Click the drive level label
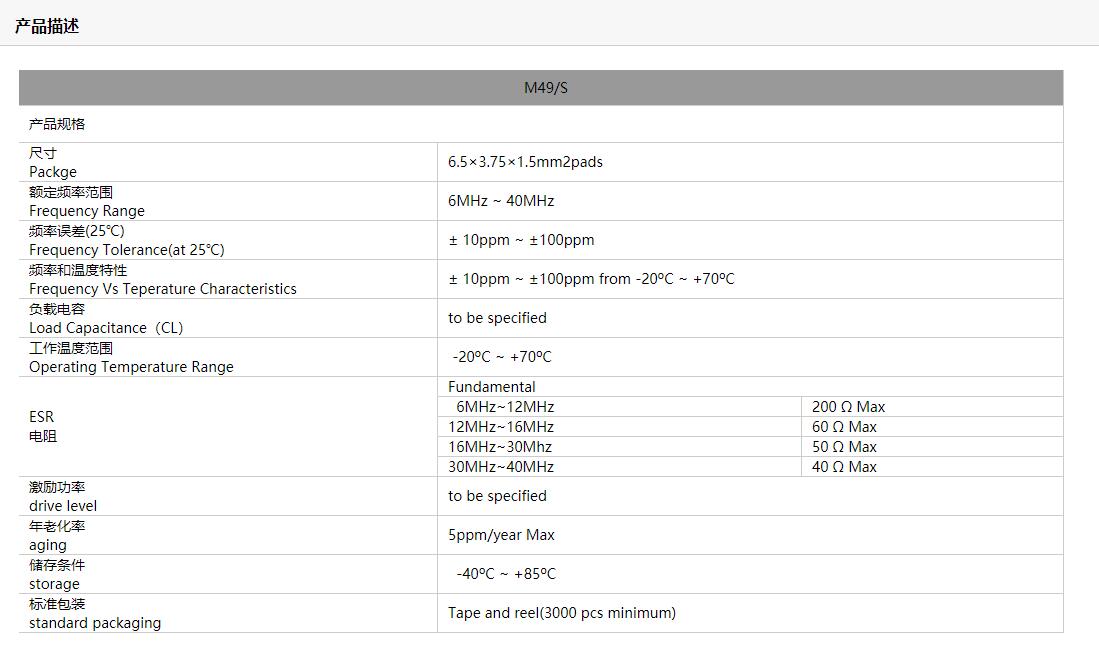1099x648 pixels. pyautogui.click(x=63, y=506)
